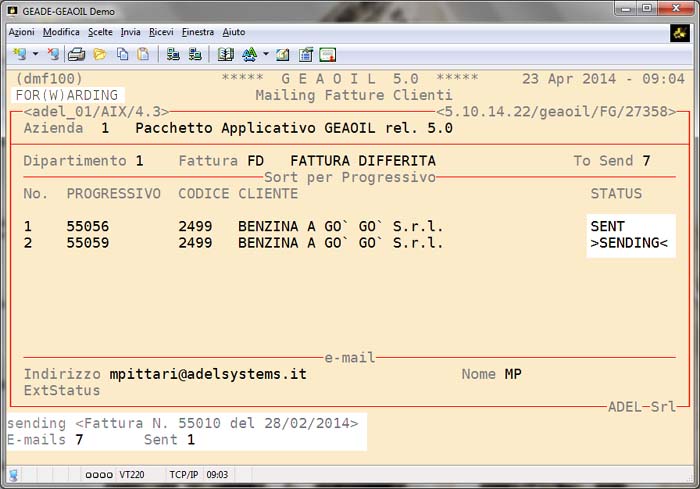Expand the new connection dropdown arrow
Screen dimensions: 700x489
tap(35, 54)
